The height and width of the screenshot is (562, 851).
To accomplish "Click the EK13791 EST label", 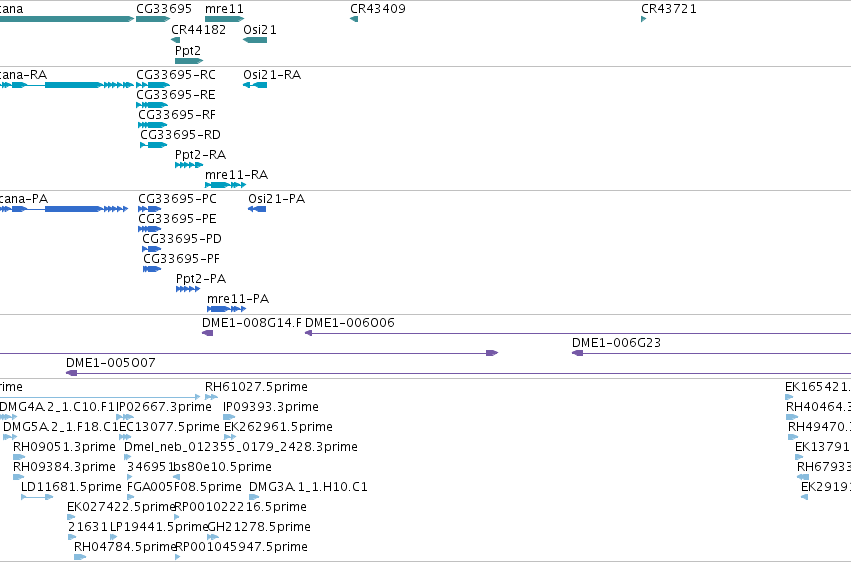I will 823,447.
